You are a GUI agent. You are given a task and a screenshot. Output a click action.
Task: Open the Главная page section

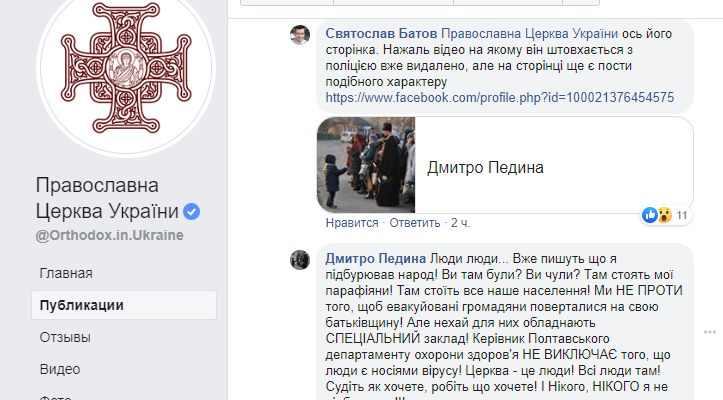click(66, 273)
